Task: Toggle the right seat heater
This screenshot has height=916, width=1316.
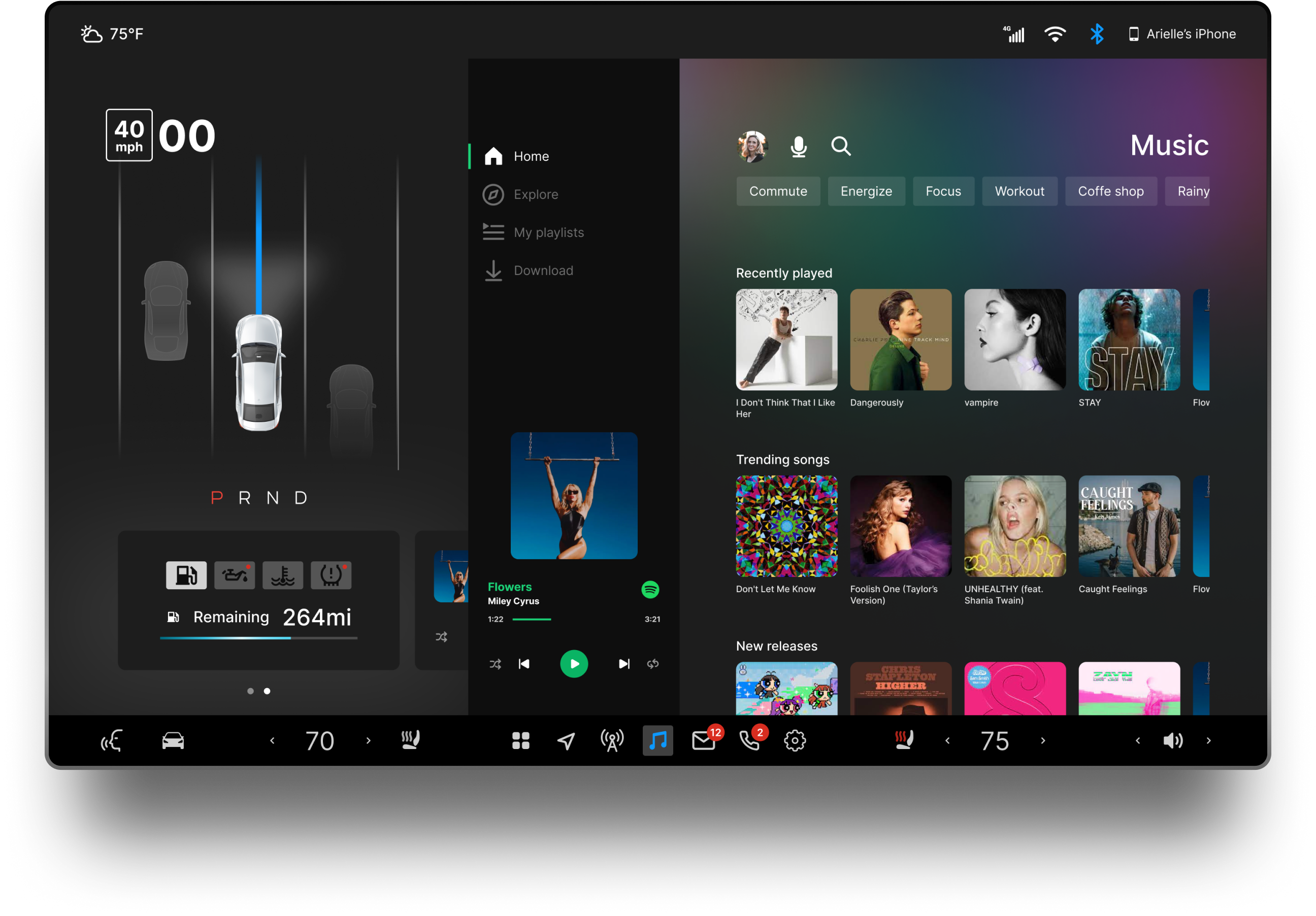Action: tap(904, 740)
